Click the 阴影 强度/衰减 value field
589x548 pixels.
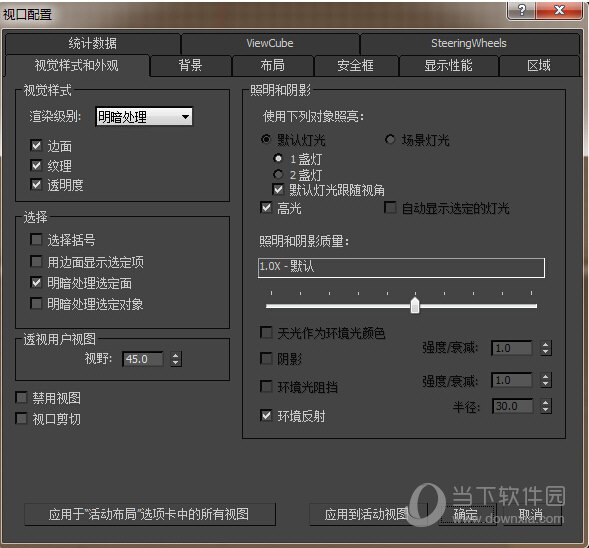click(x=512, y=348)
